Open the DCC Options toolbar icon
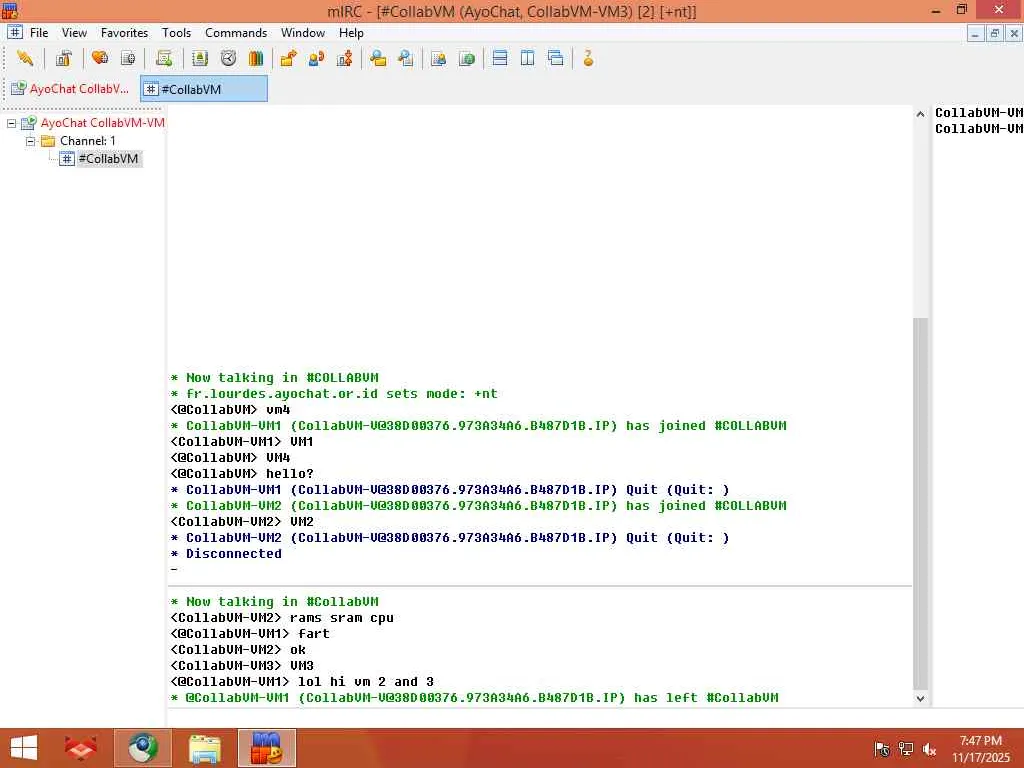The width and height of the screenshot is (1024, 768). 344,58
